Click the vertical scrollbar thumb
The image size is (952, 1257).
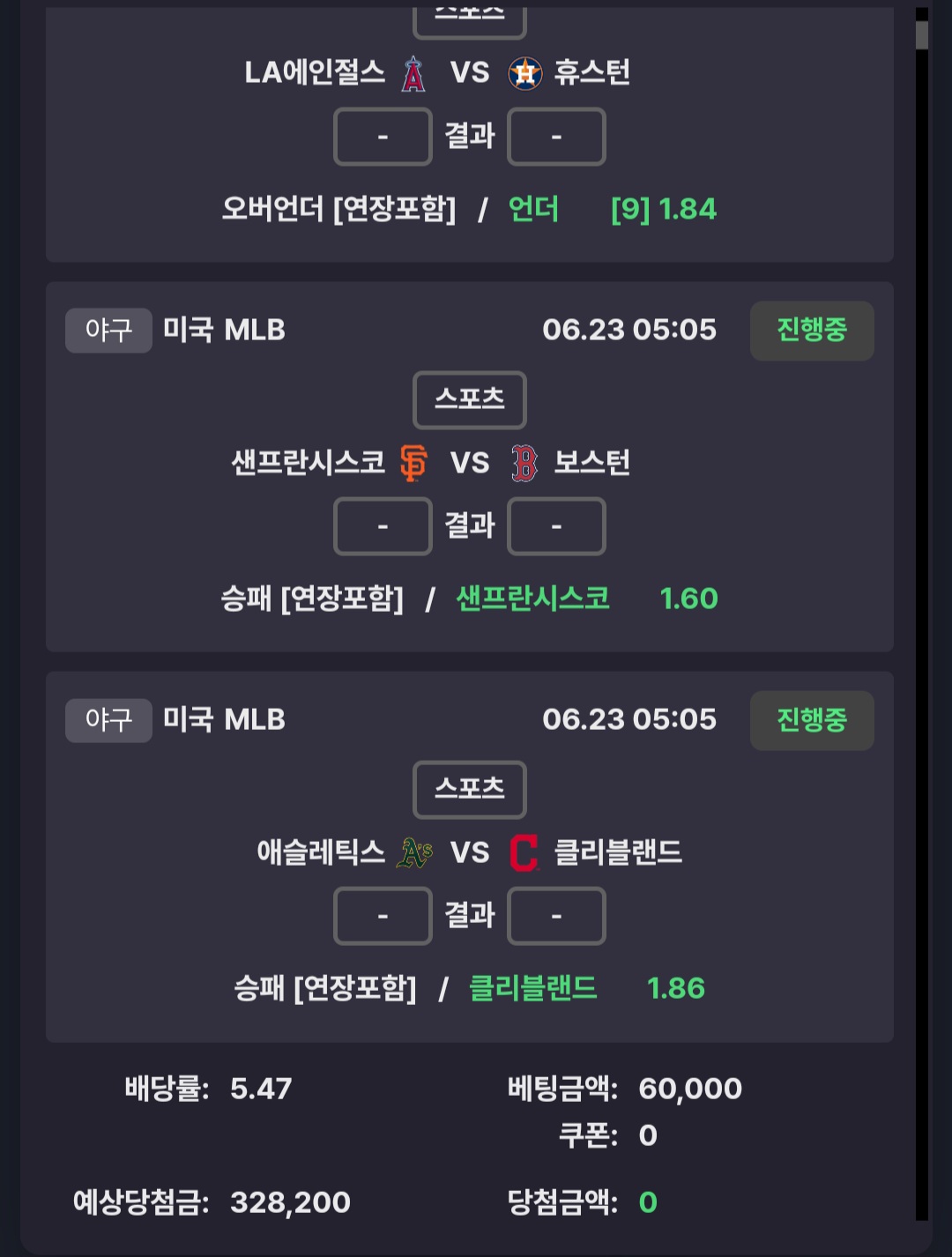pos(922,35)
